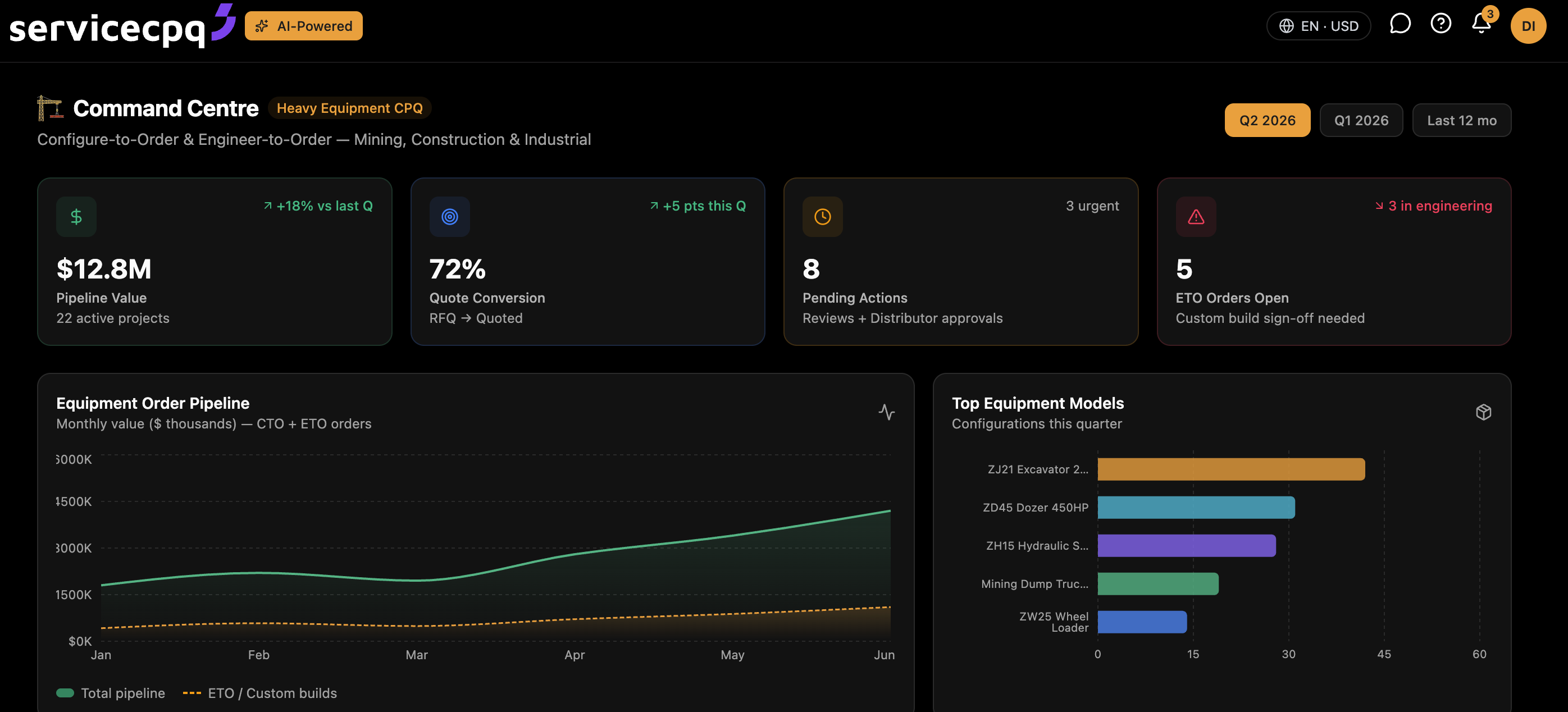This screenshot has width=1568, height=712.
Task: Toggle Total pipeline legend entry
Action: (x=111, y=693)
